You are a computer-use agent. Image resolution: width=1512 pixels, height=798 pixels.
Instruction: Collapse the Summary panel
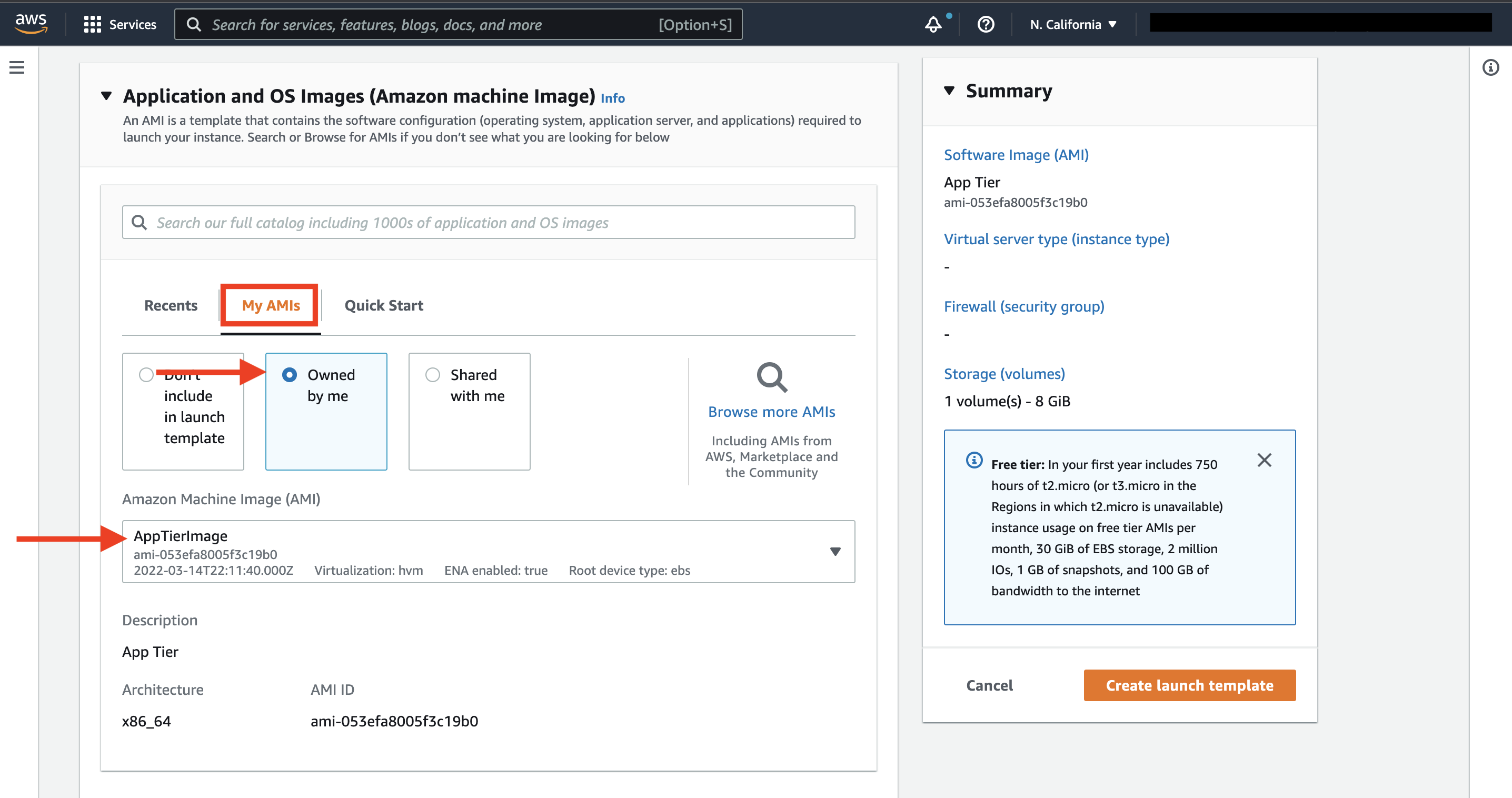point(949,91)
